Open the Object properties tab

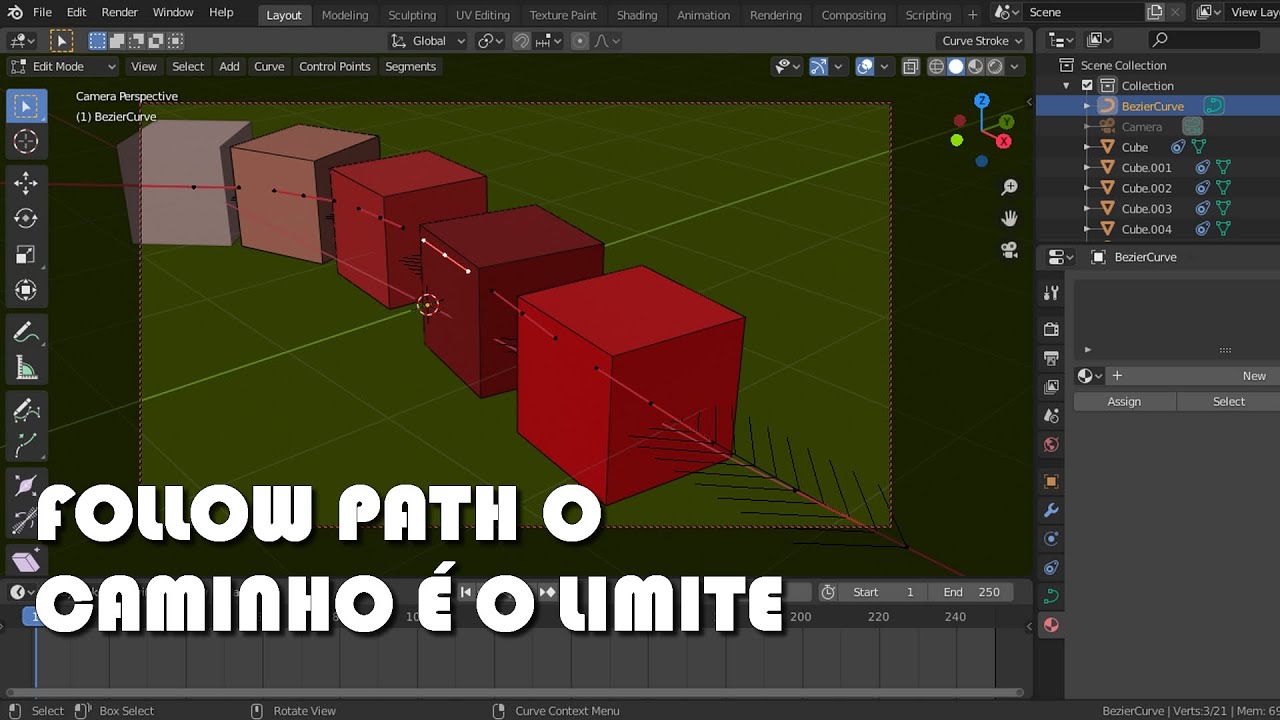pos(1051,482)
